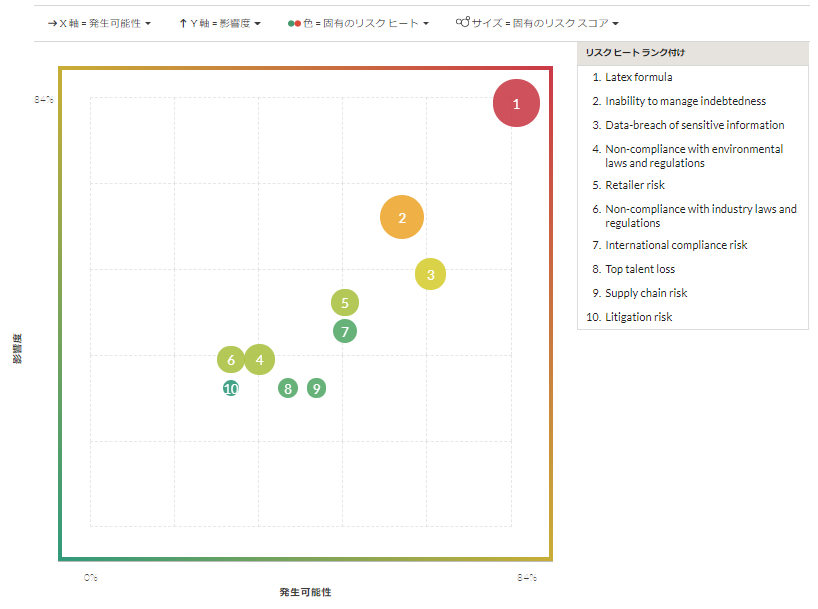Click Litigation risk in ranking list
This screenshot has width=818, height=609.
coord(638,317)
